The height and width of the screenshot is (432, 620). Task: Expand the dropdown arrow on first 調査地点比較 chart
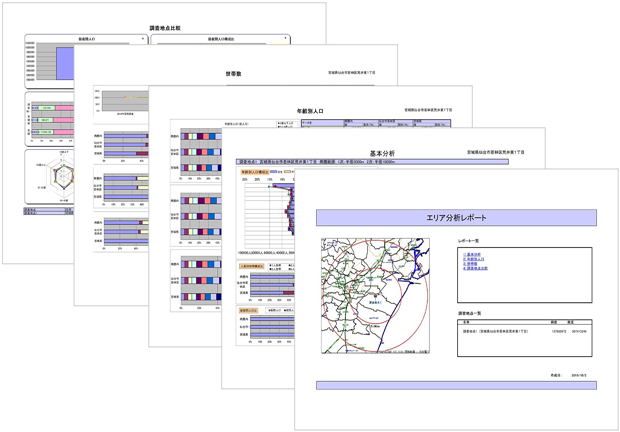point(142,39)
